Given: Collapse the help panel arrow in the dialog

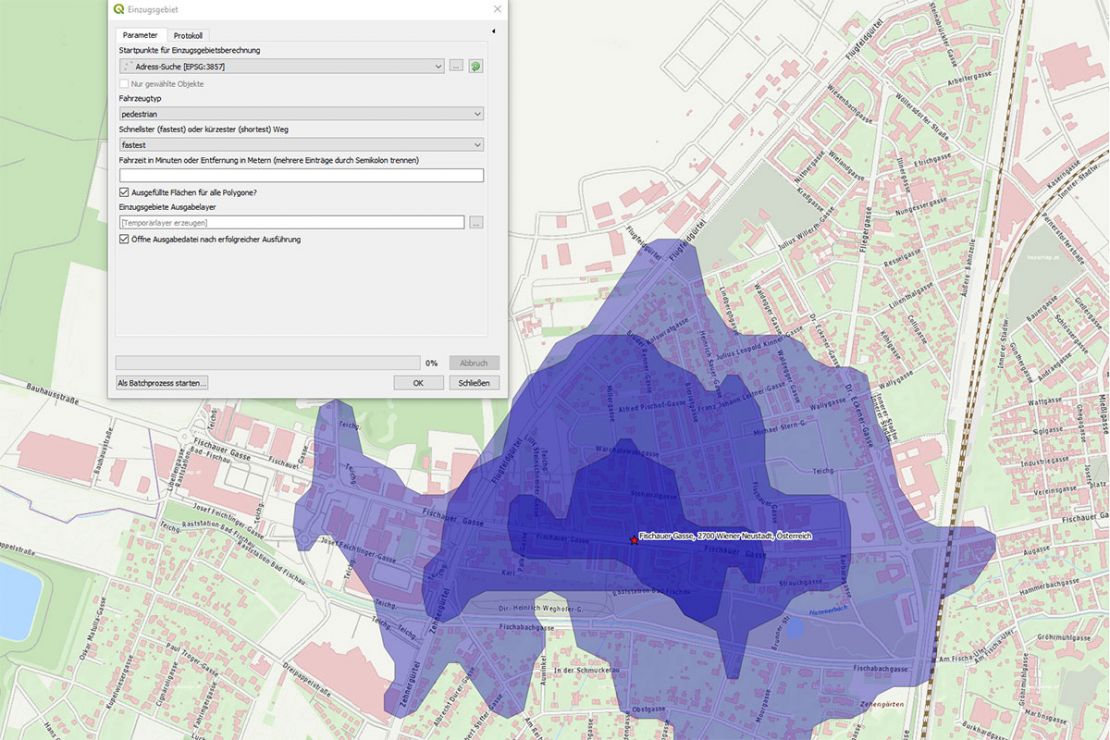Looking at the screenshot, I should point(493,31).
